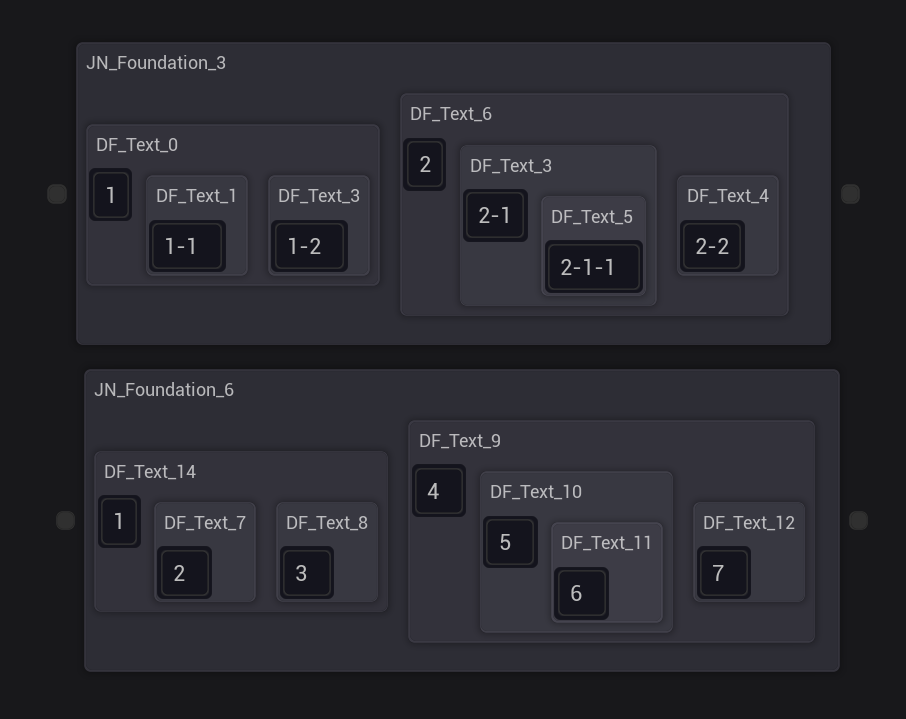Select the JN_Foundation_6 node title

pos(164,390)
